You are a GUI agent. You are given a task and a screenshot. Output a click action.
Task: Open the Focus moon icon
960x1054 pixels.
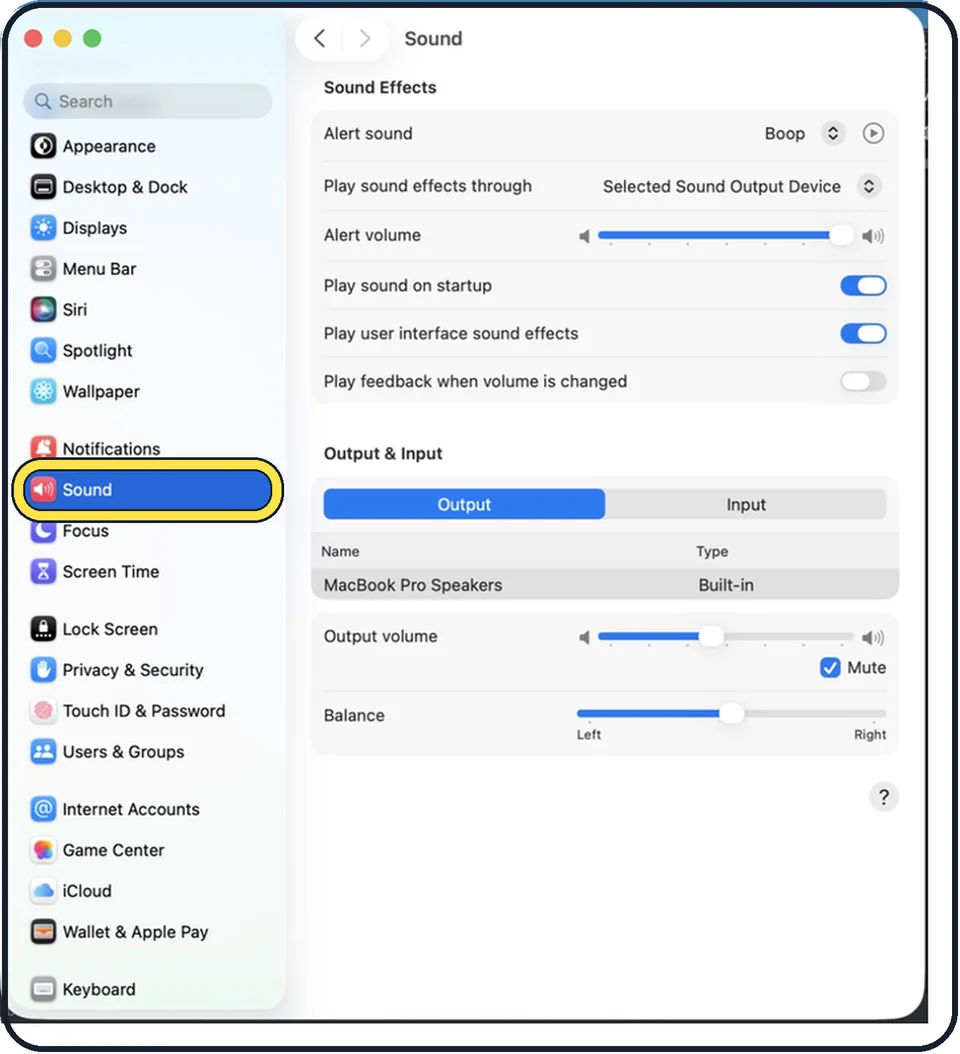pyautogui.click(x=44, y=531)
